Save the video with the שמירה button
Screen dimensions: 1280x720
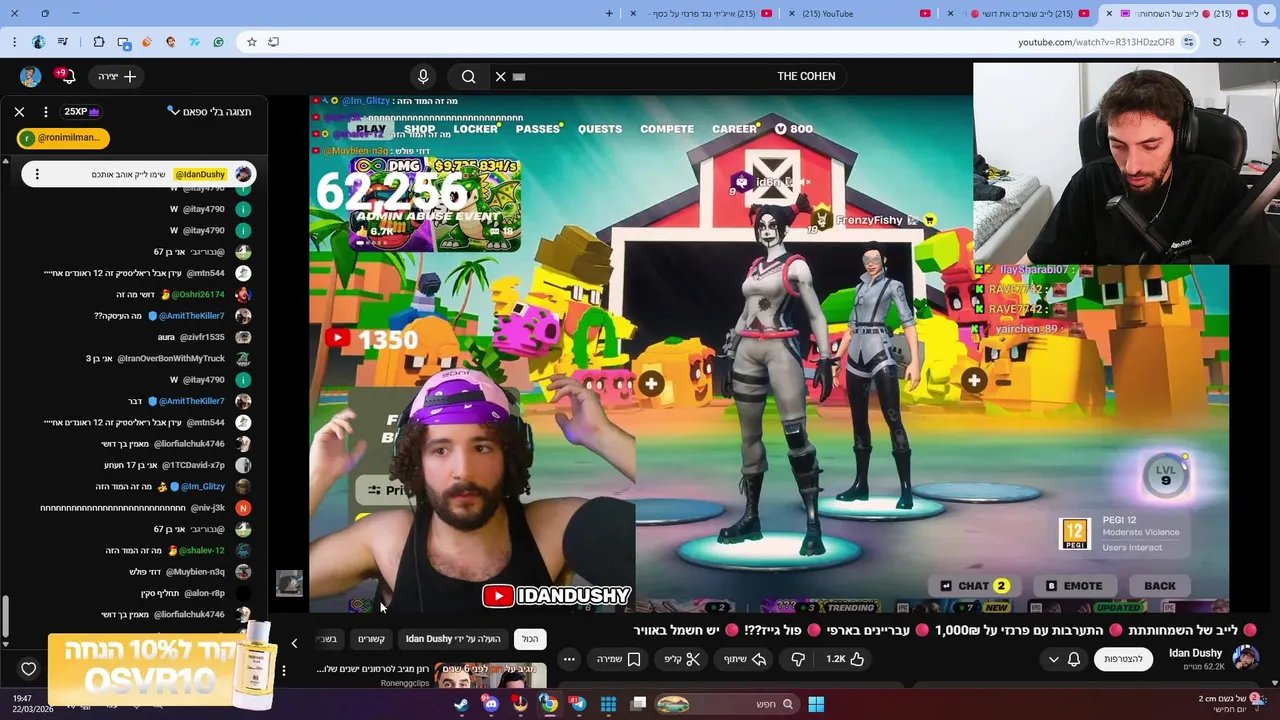(x=618, y=659)
